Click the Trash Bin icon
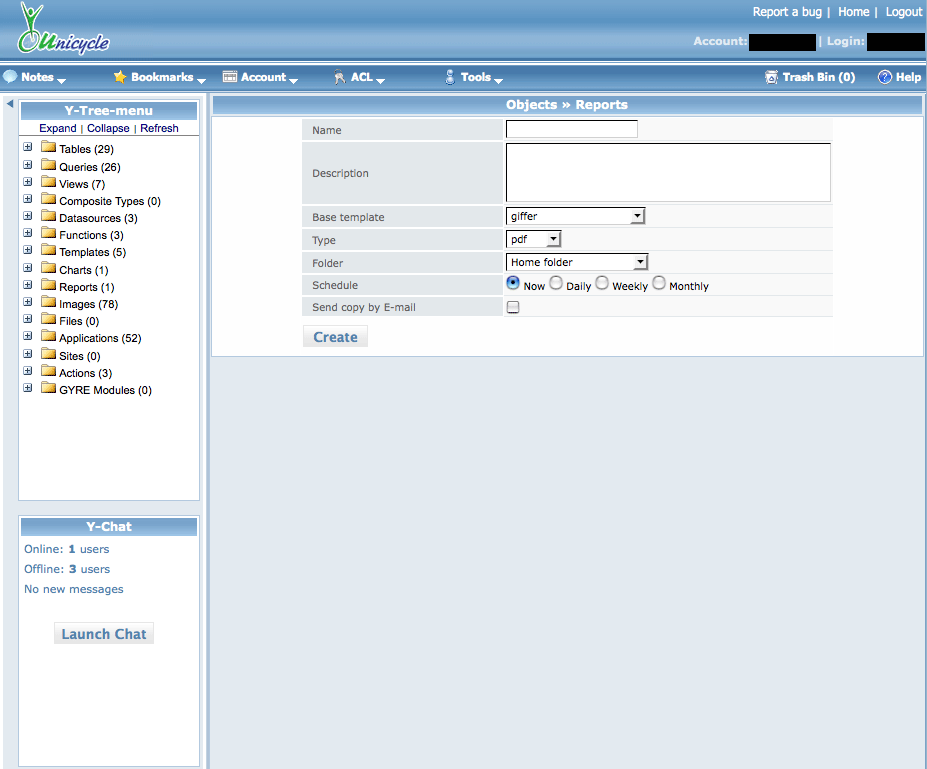This screenshot has width=927, height=769. pyautogui.click(x=771, y=77)
